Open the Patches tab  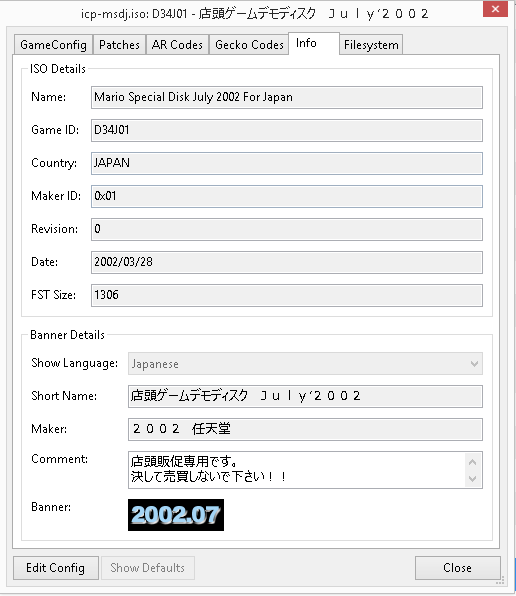click(x=119, y=45)
